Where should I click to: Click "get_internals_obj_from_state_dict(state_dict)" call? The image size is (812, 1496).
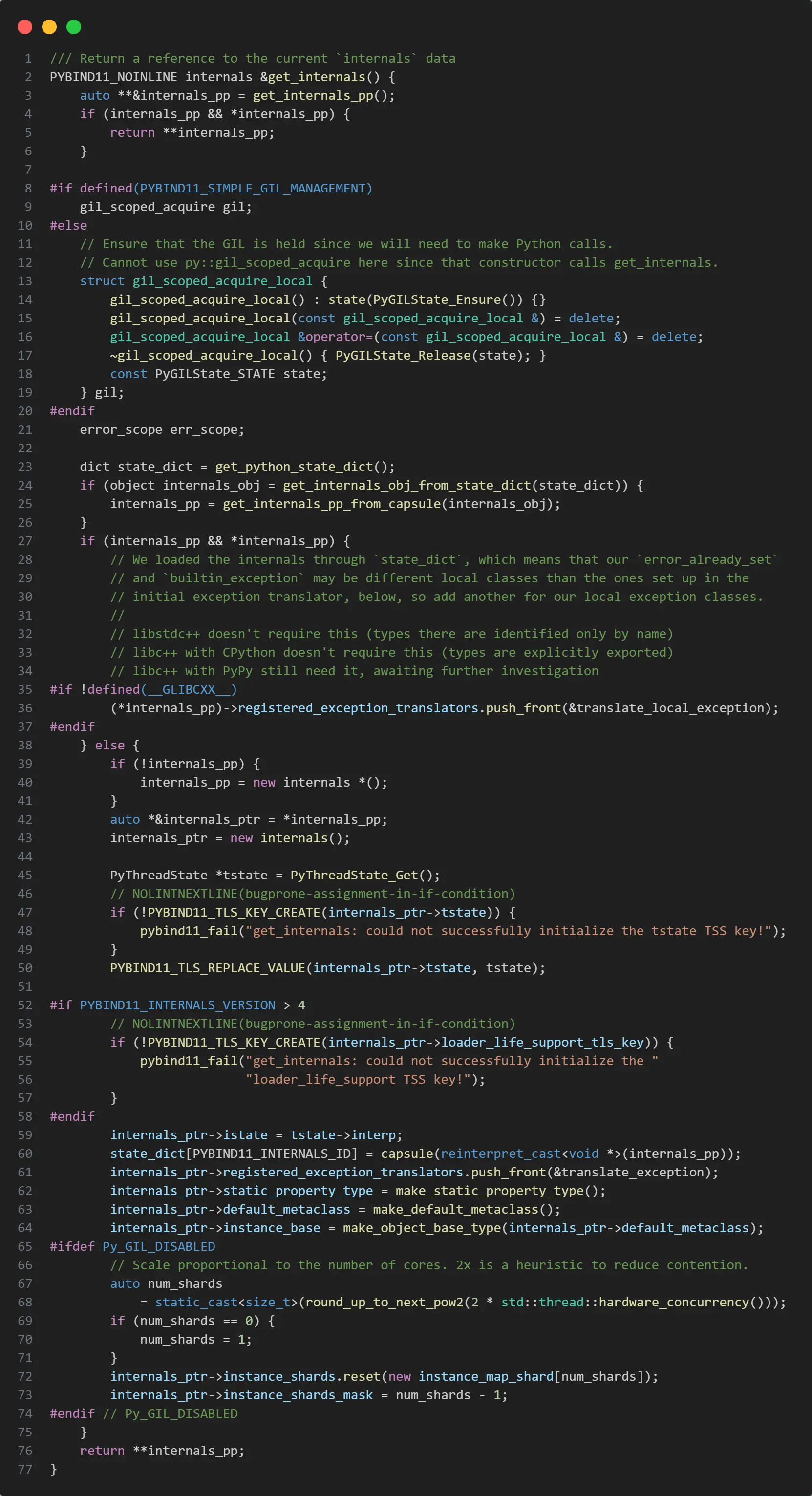[x=455, y=486]
